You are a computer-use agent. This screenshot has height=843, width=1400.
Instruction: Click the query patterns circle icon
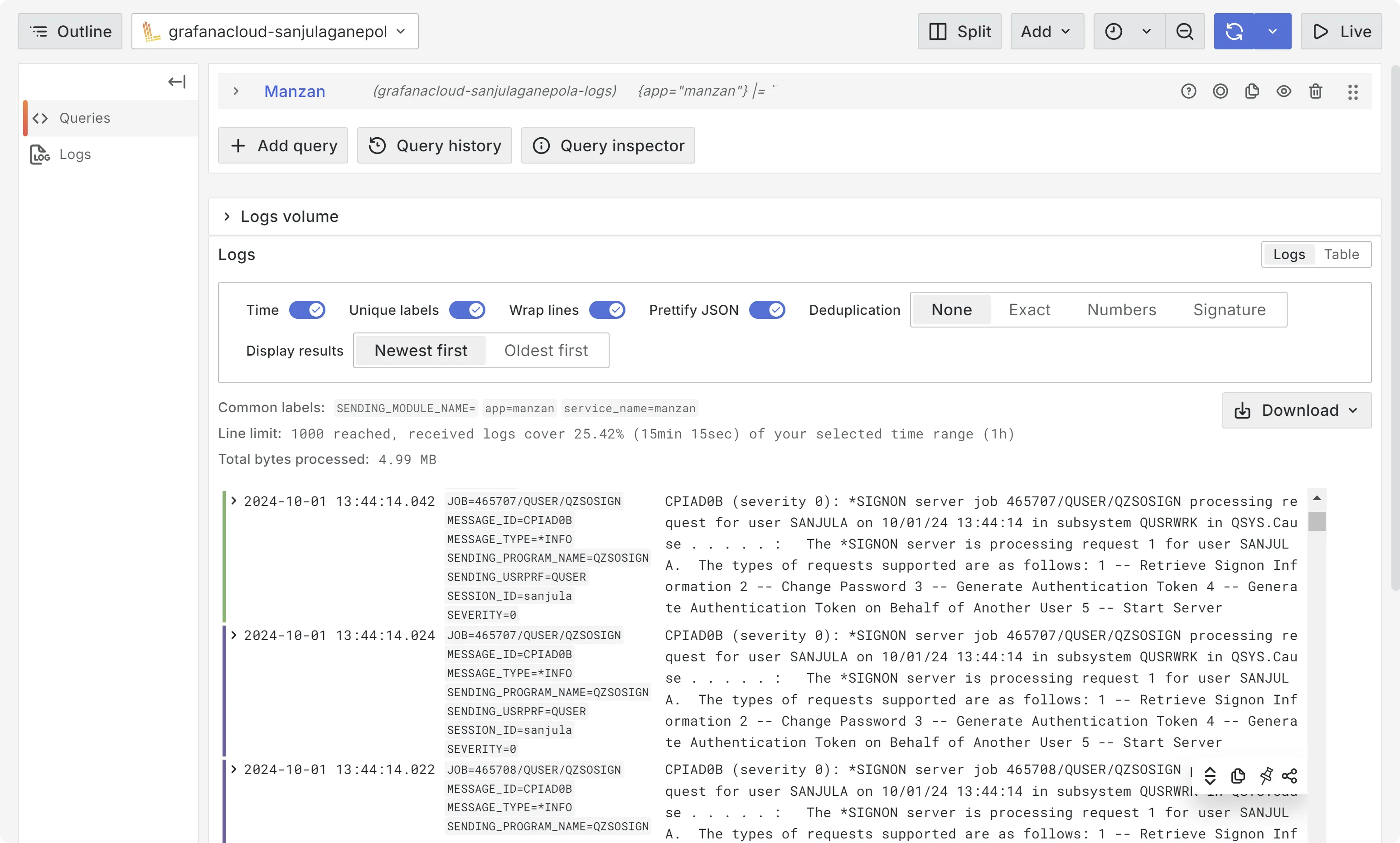click(x=1220, y=91)
